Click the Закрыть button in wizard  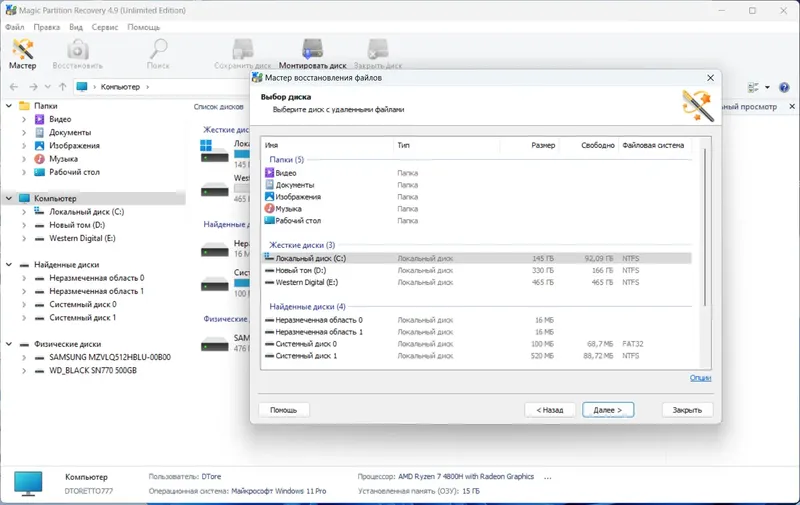point(687,410)
